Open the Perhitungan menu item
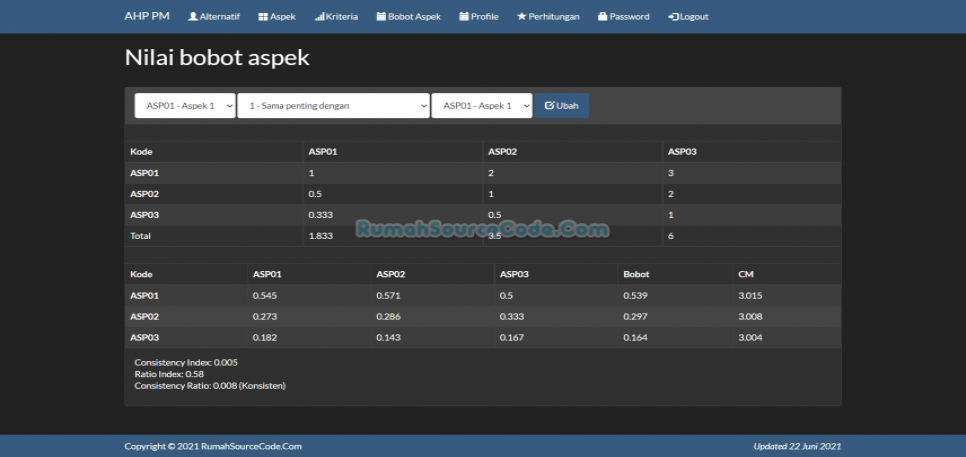 [548, 17]
